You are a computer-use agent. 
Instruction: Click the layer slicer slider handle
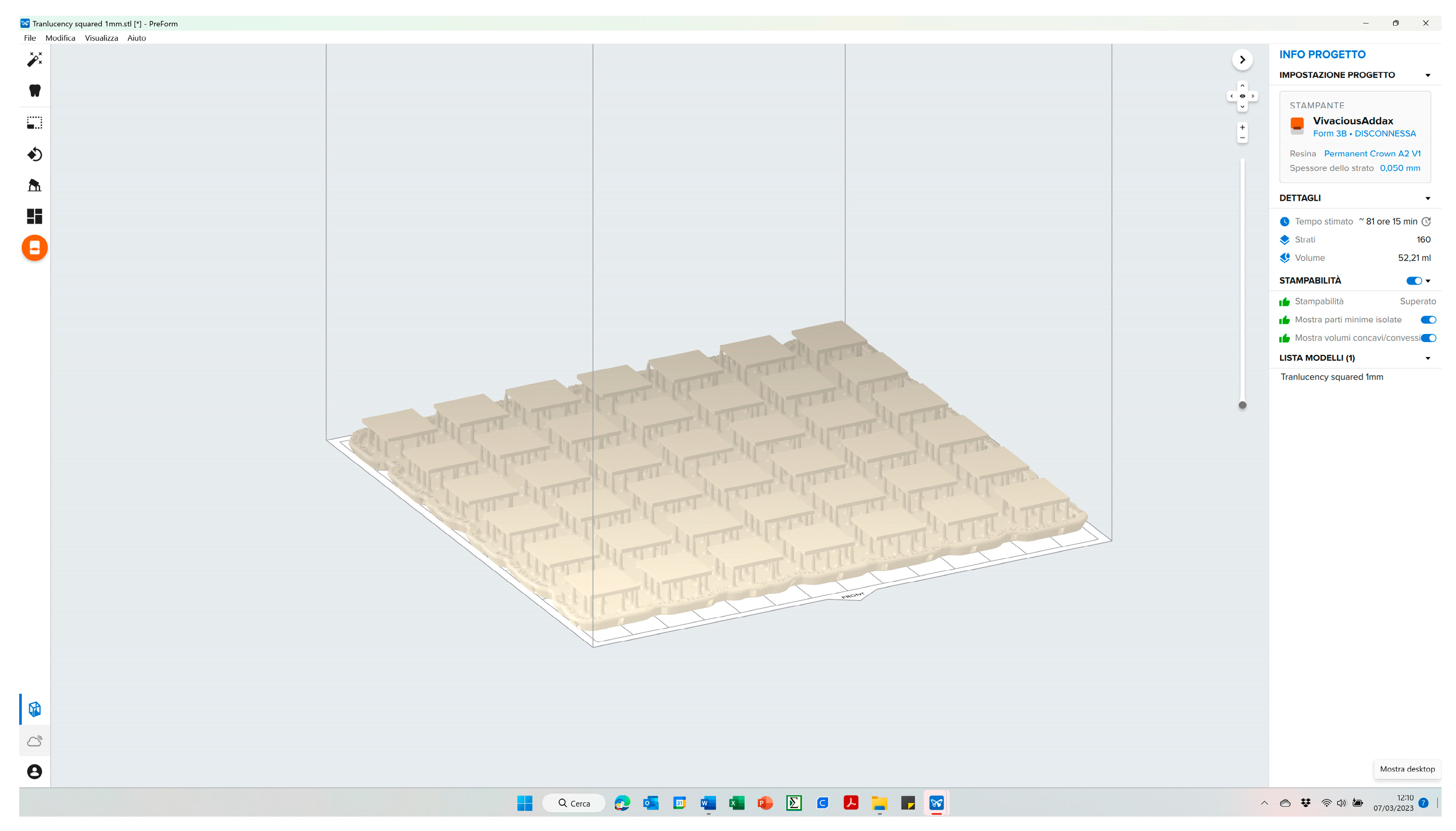pos(1242,405)
